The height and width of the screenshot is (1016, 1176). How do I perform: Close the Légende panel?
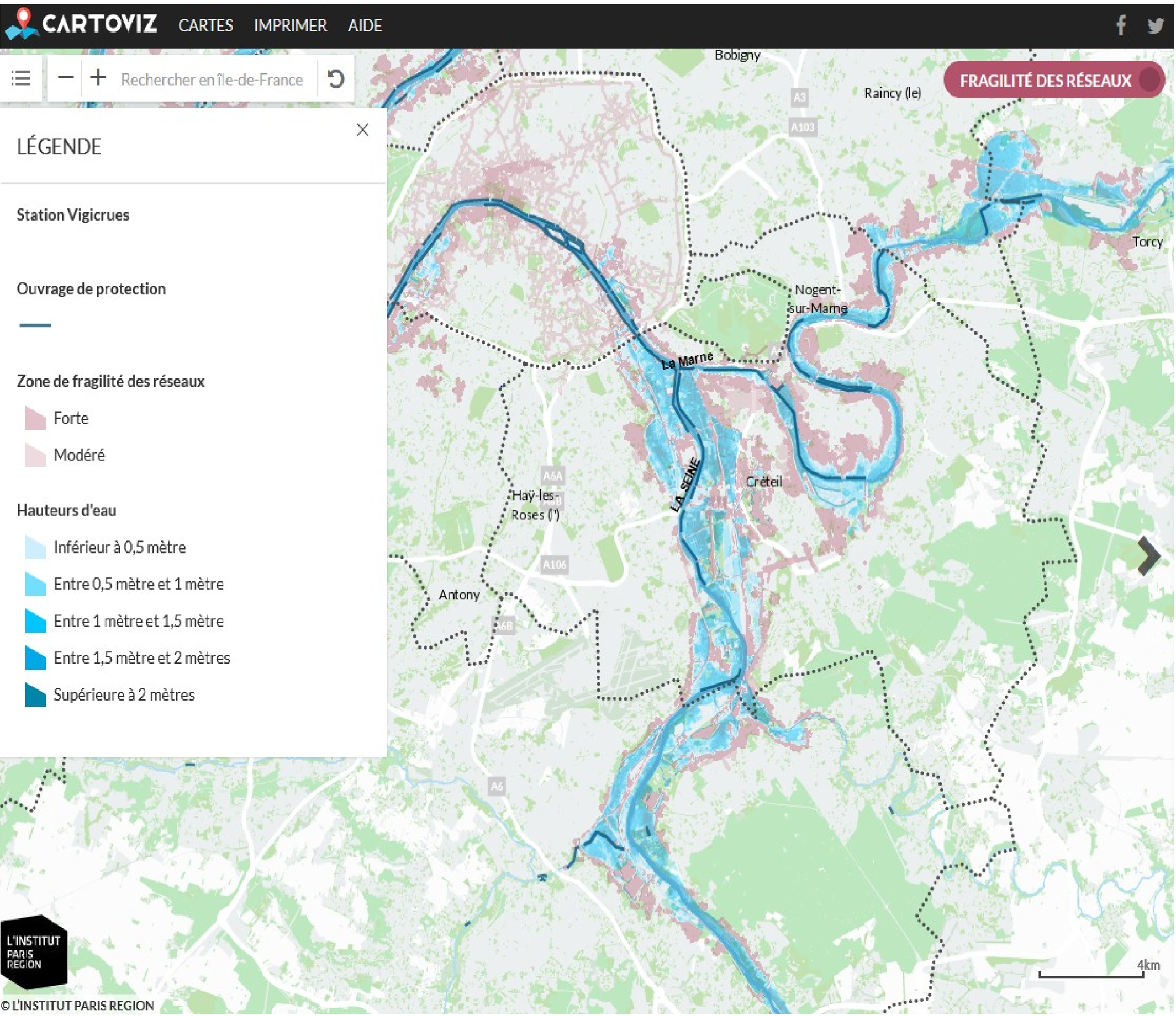point(363,129)
